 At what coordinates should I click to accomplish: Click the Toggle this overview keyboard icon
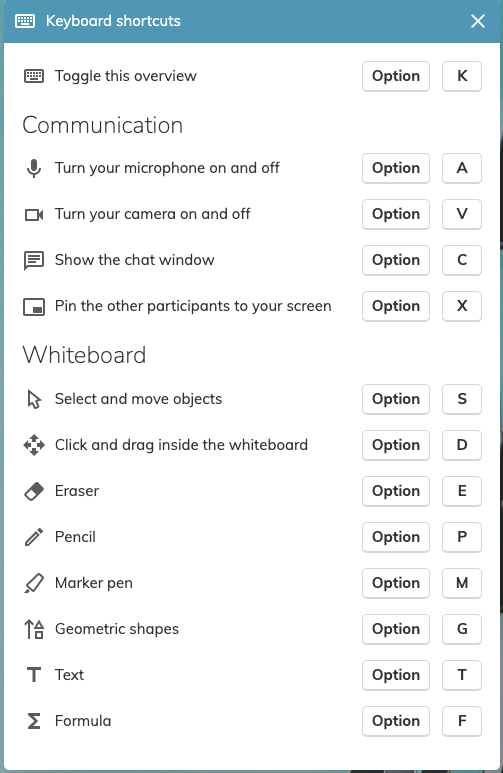pos(34,76)
